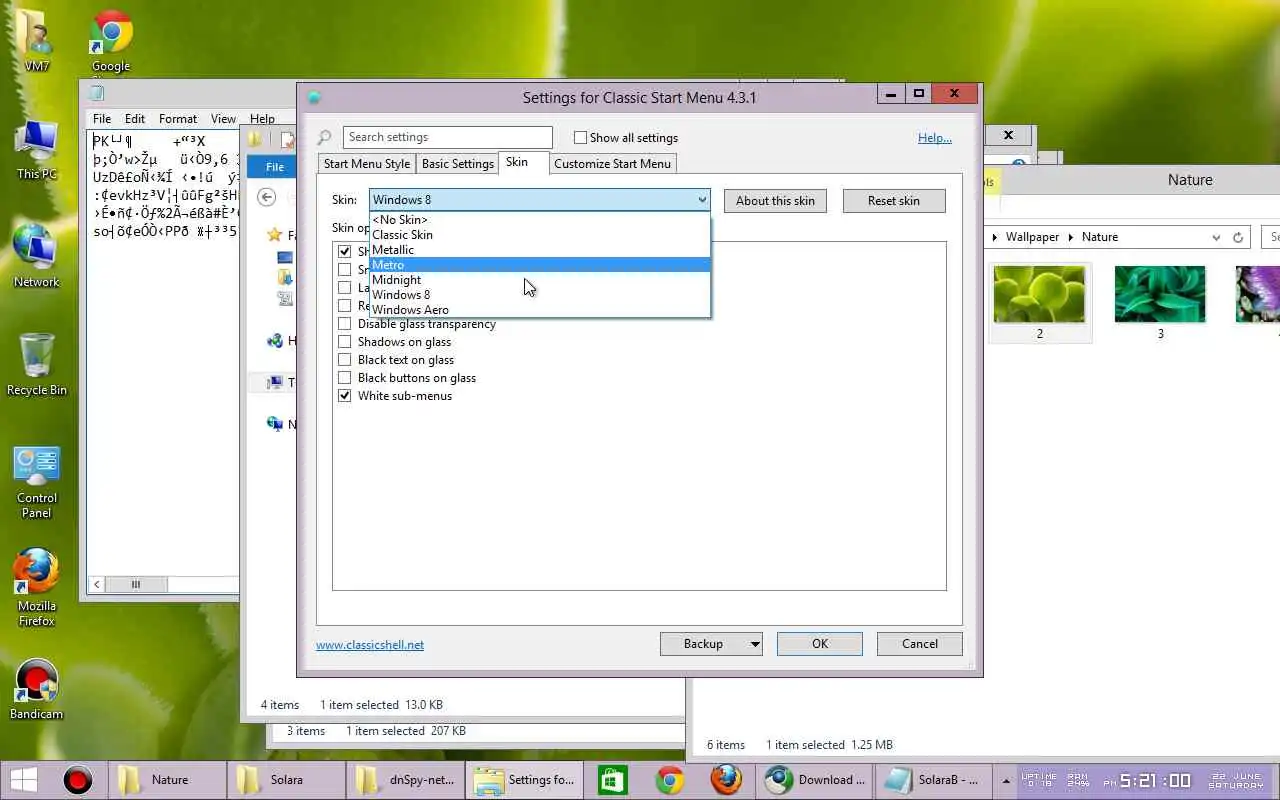Click Wallpaper in the Explorer breadcrumb
Viewport: 1280px width, 800px height.
coord(1032,237)
